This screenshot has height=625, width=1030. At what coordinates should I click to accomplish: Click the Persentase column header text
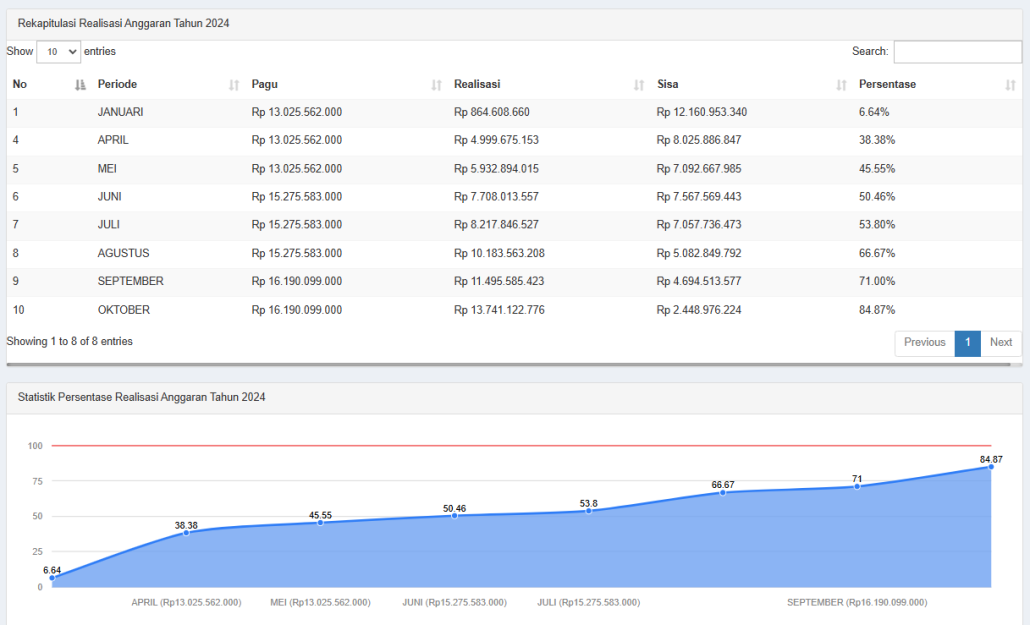pyautogui.click(x=887, y=84)
